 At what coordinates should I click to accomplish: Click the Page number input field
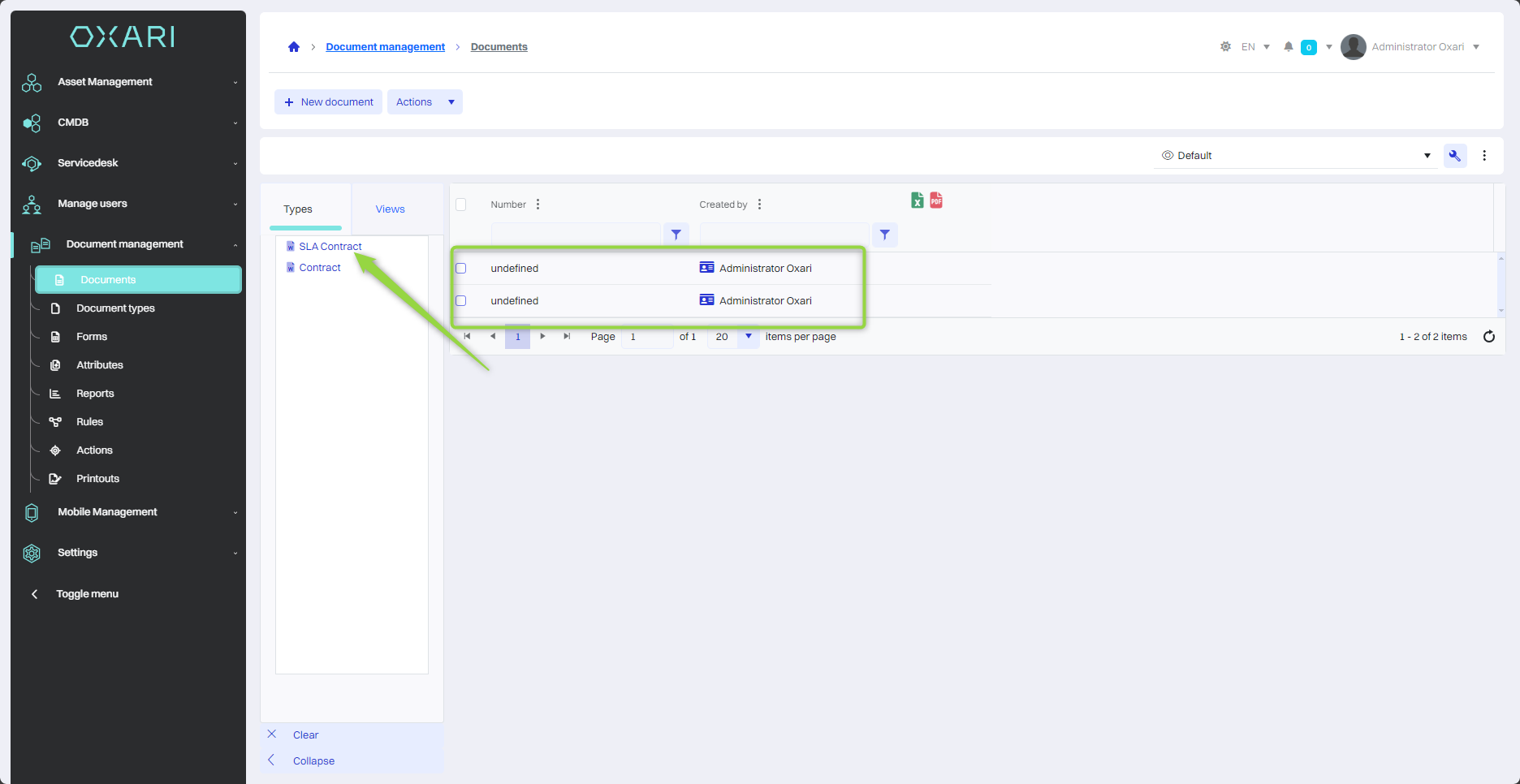(646, 337)
